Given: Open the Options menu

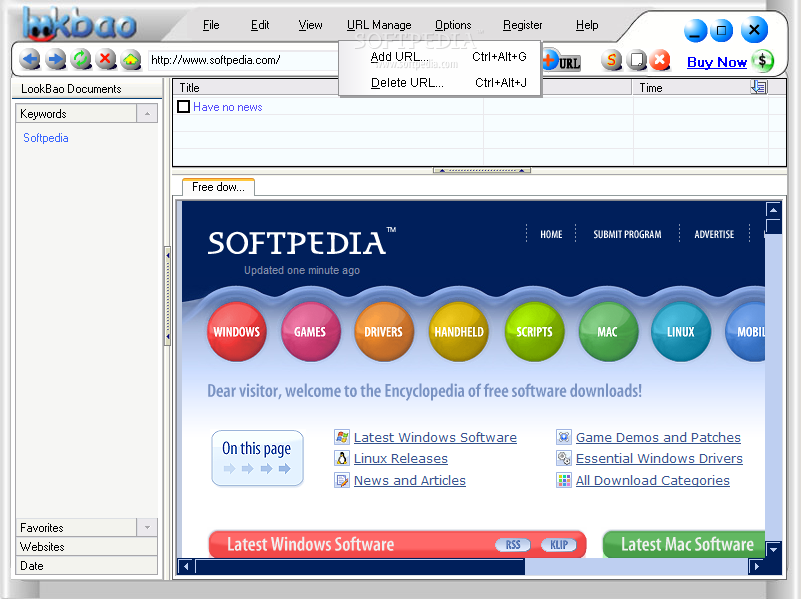Looking at the screenshot, I should pos(453,25).
